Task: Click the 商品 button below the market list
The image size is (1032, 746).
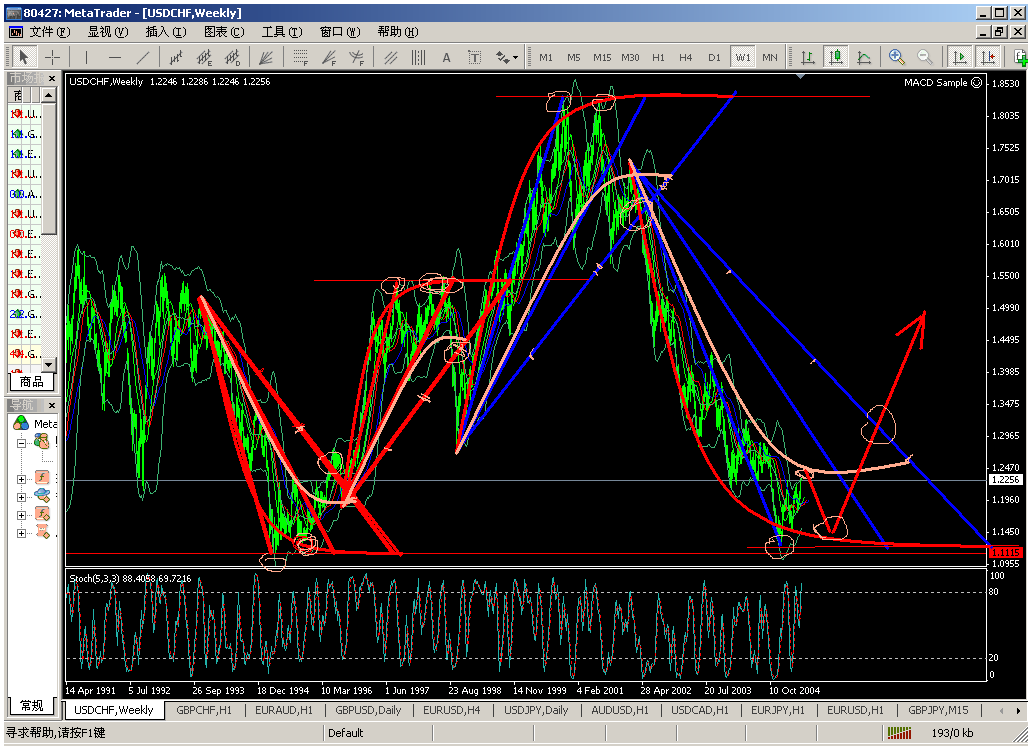Action: coord(31,381)
